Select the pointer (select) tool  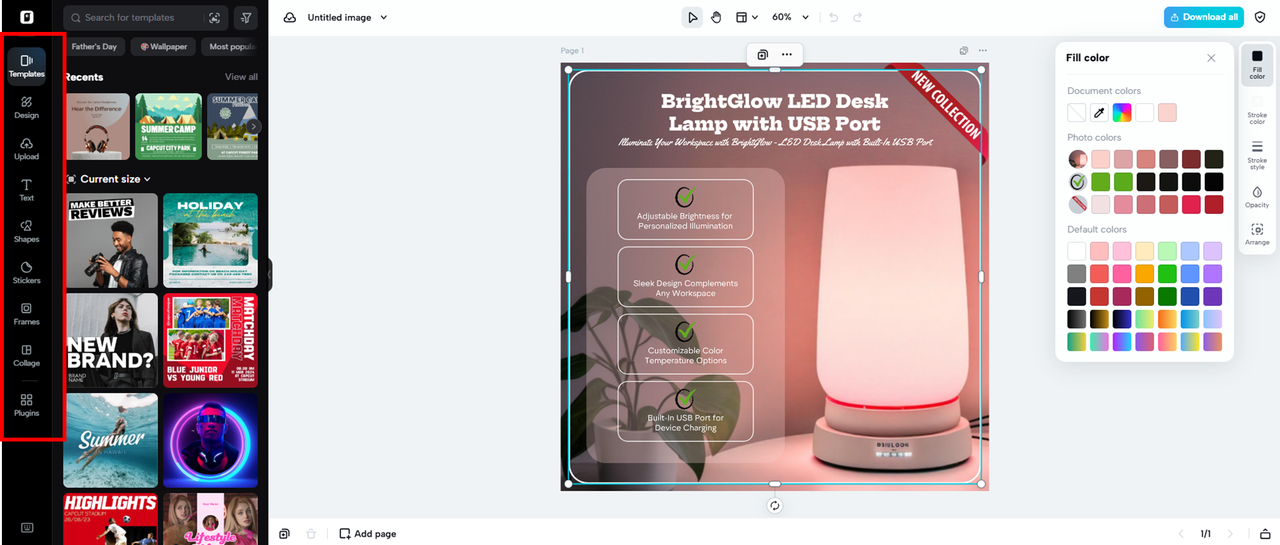click(x=692, y=17)
